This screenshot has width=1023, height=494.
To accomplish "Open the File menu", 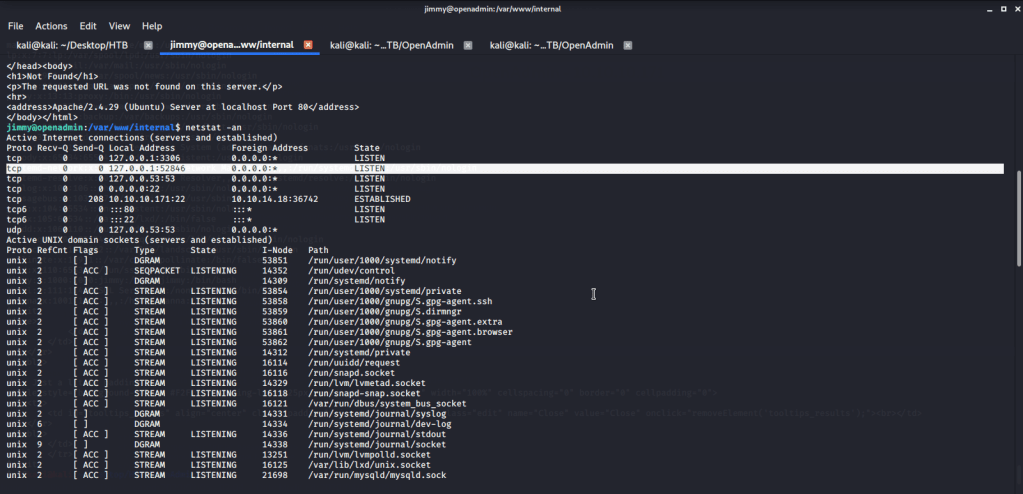I will click(x=15, y=25).
